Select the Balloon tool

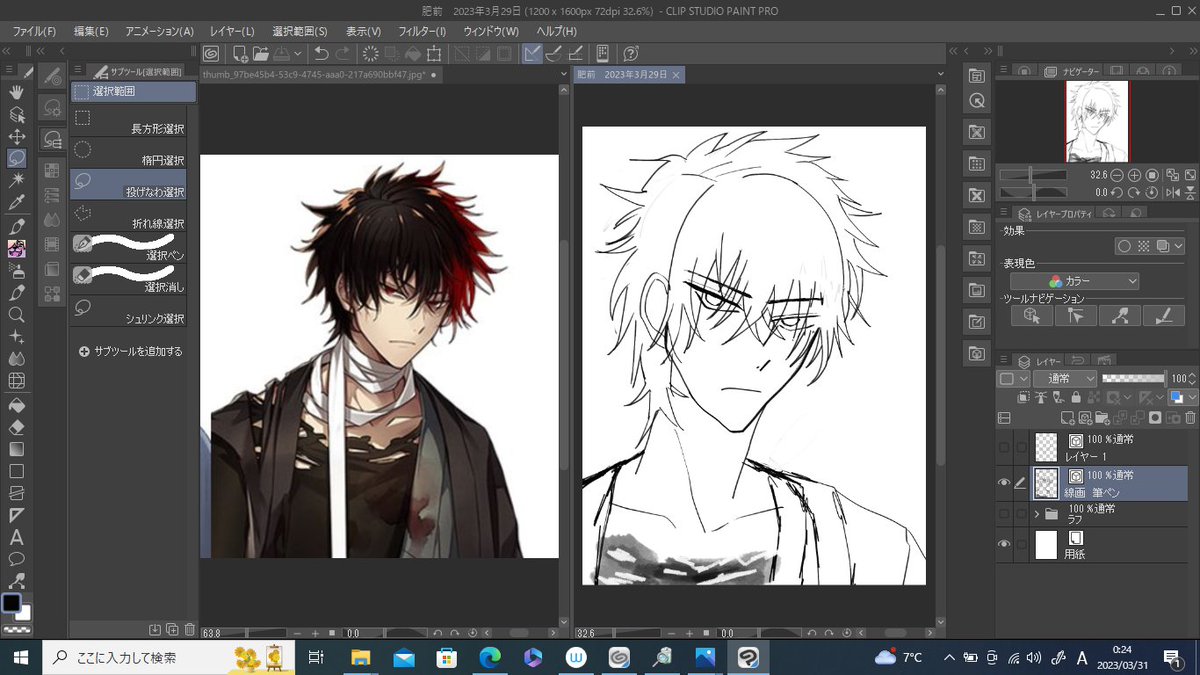pyautogui.click(x=17, y=560)
